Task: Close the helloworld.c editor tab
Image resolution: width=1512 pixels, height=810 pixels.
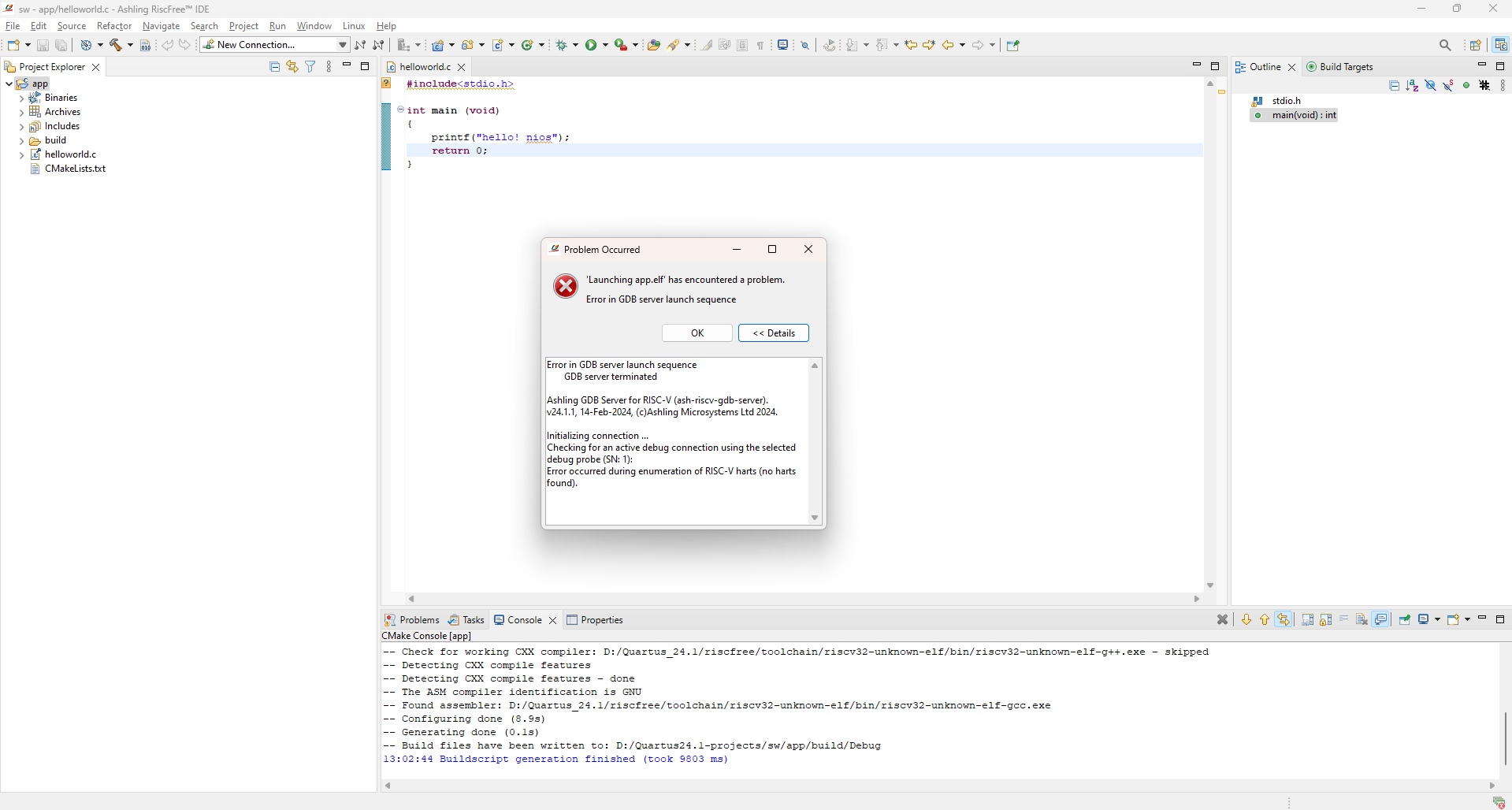Action: [462, 67]
